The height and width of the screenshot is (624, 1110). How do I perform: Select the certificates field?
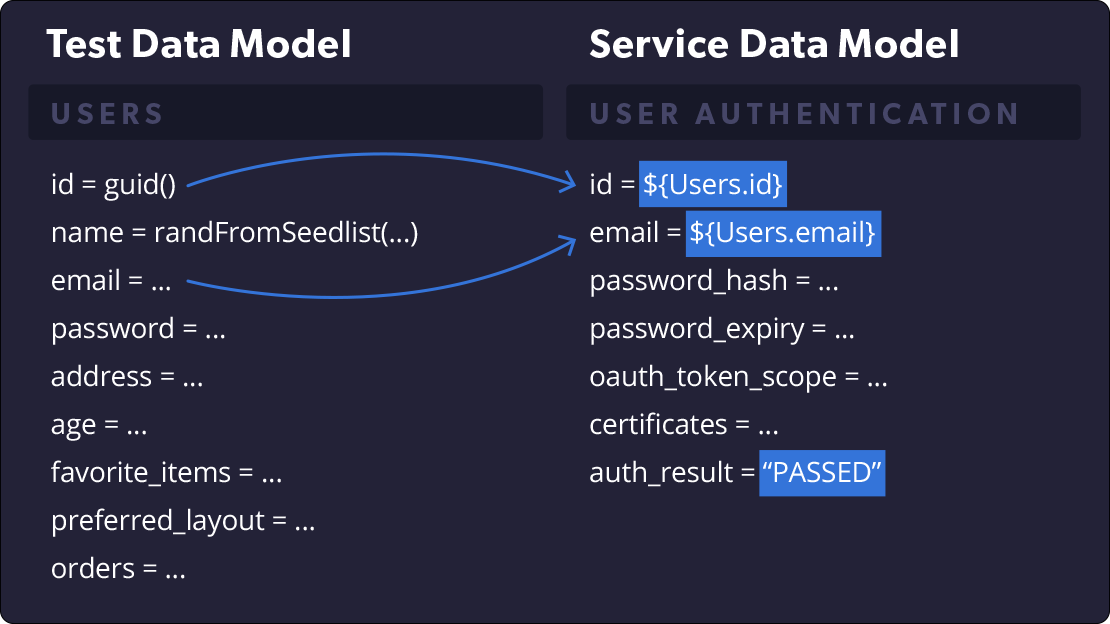point(684,425)
